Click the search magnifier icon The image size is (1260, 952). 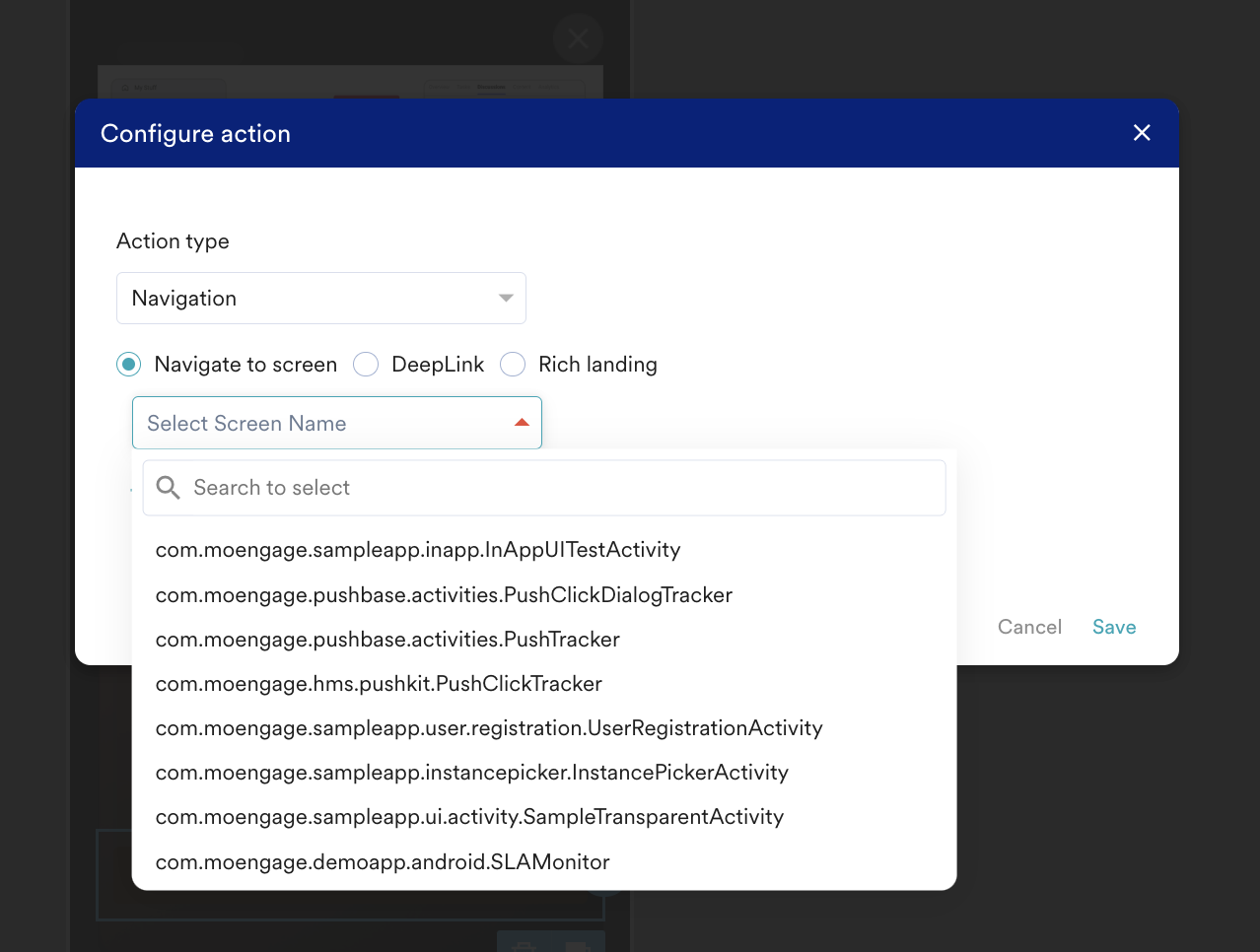tap(169, 488)
